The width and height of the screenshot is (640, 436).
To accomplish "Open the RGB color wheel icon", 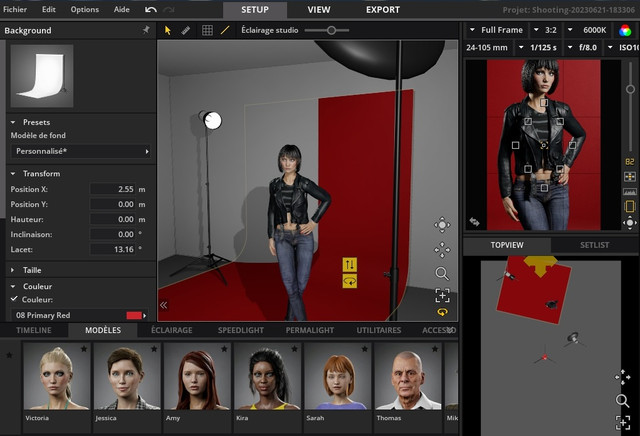I will 625,30.
